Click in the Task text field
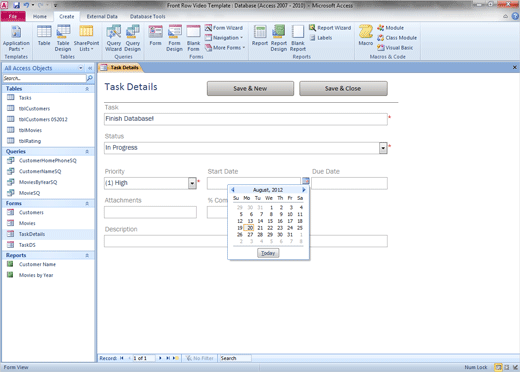The image size is (520, 372). click(246, 119)
